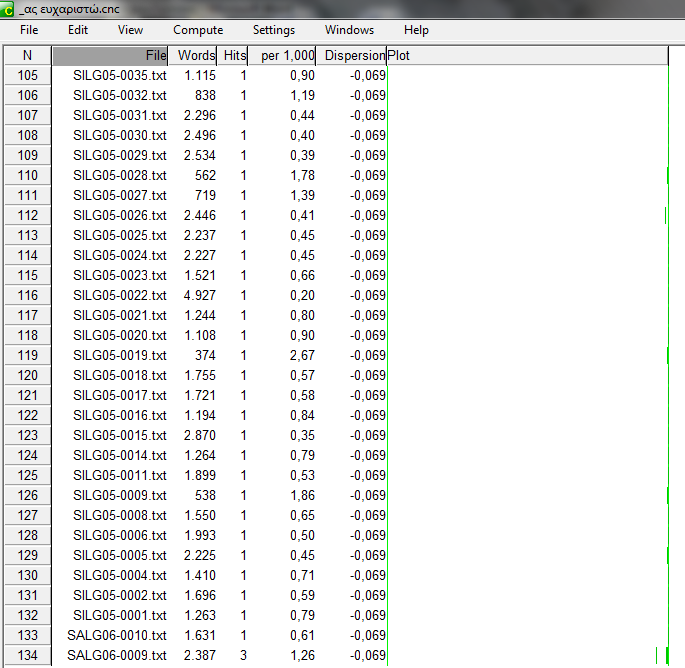Select file SILG05-0026.txt

tap(120, 216)
